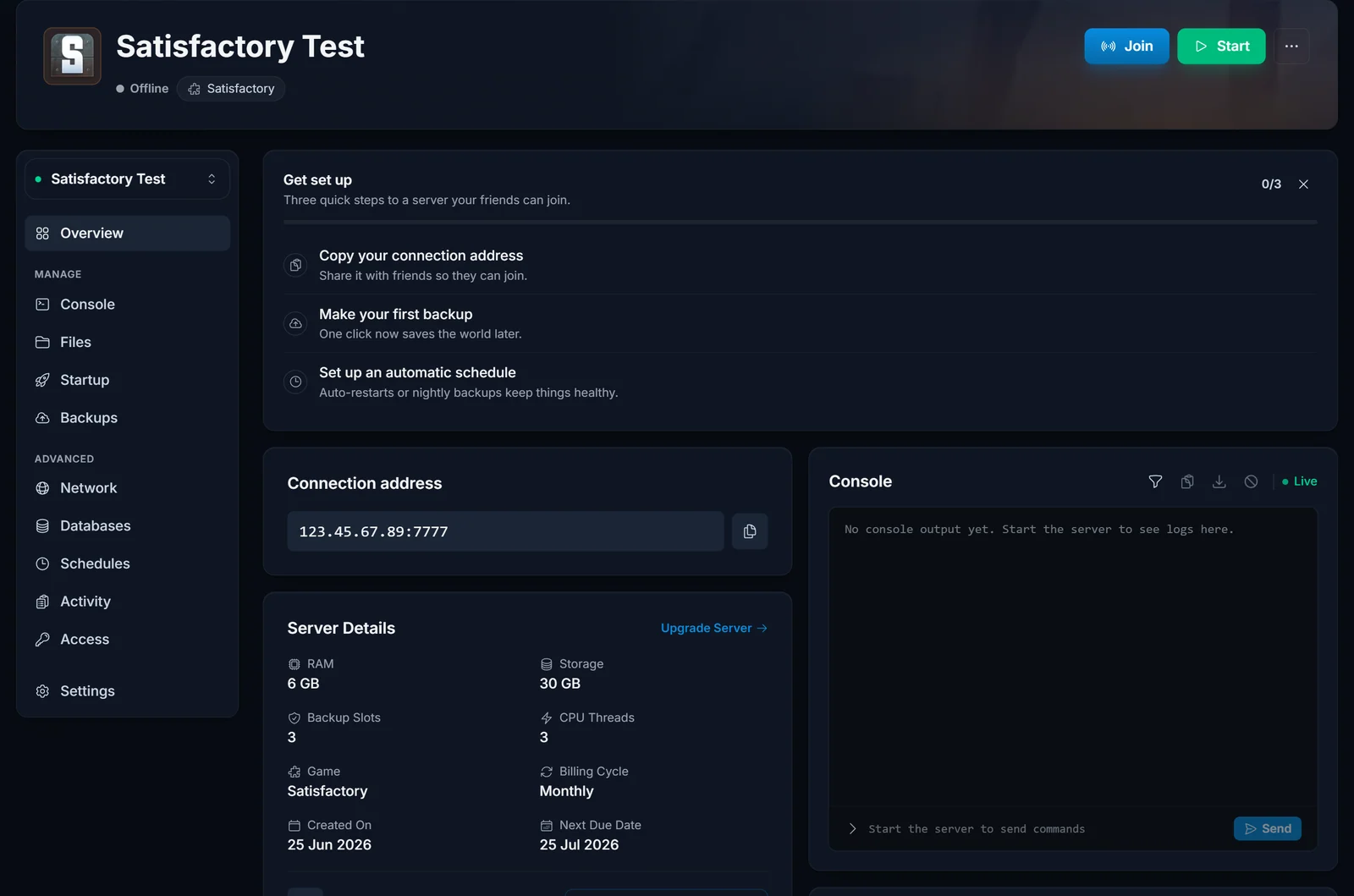The image size is (1354, 896).
Task: Download console logs
Action: pyautogui.click(x=1219, y=481)
